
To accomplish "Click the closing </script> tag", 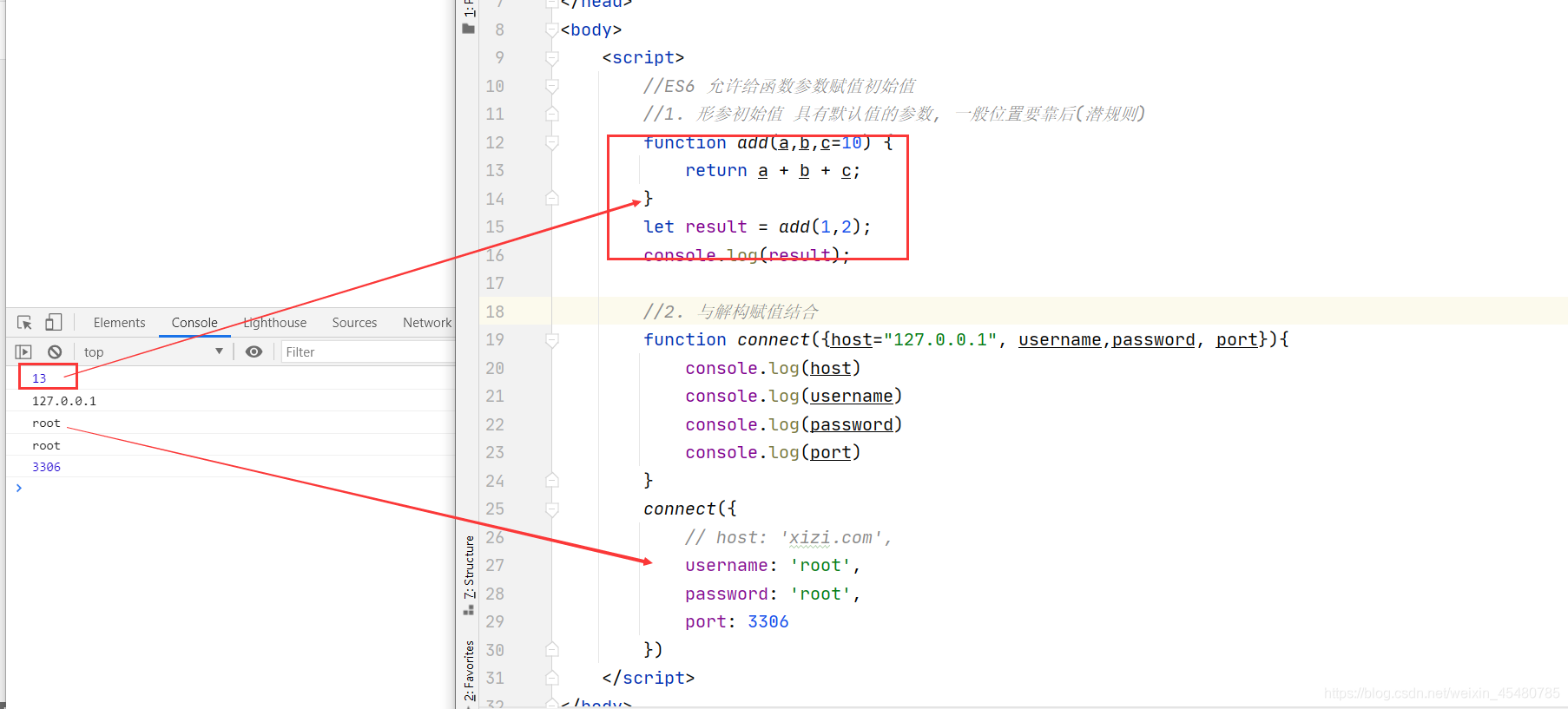I will tap(649, 678).
